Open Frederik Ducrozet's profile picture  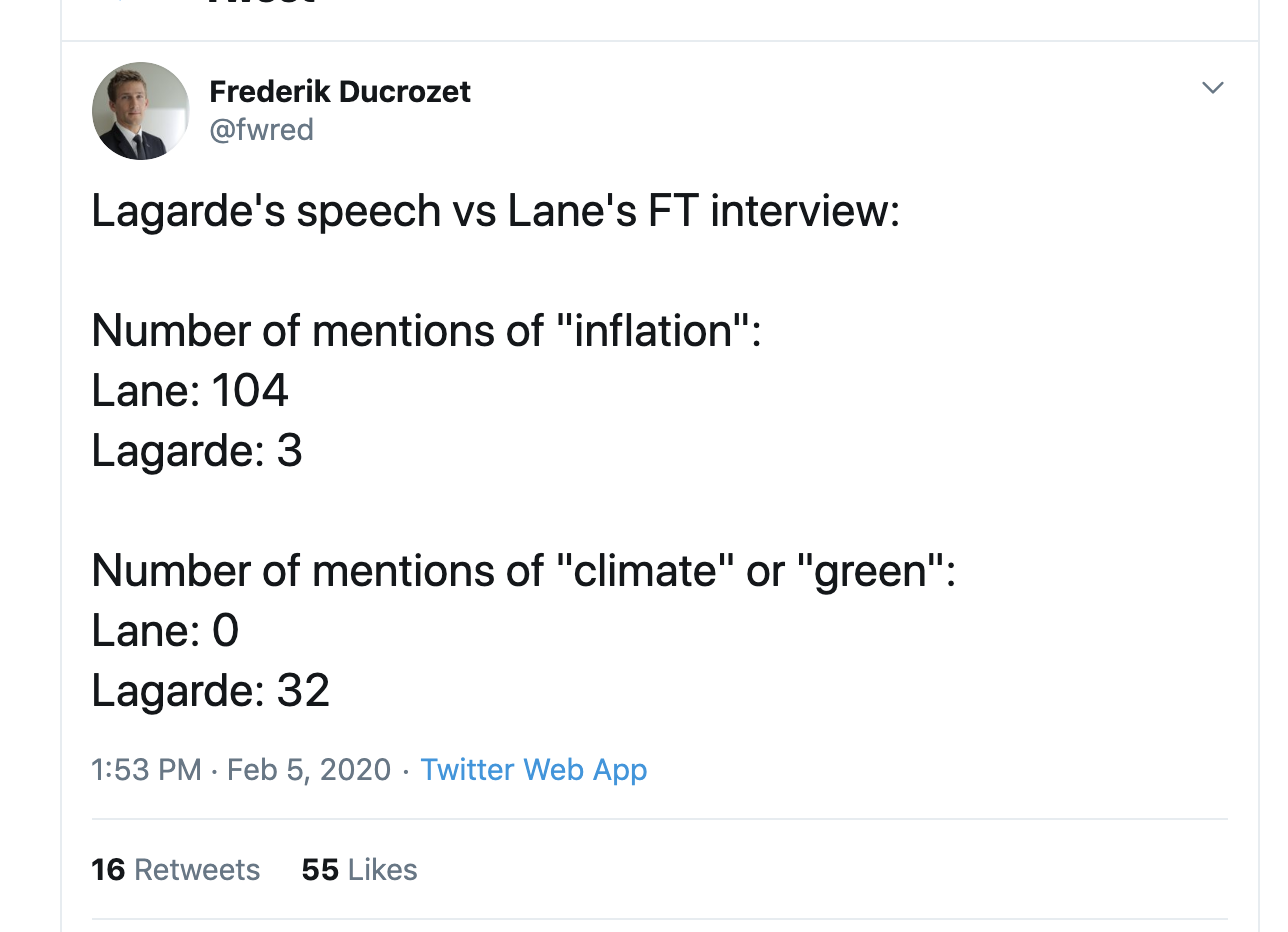(141, 111)
